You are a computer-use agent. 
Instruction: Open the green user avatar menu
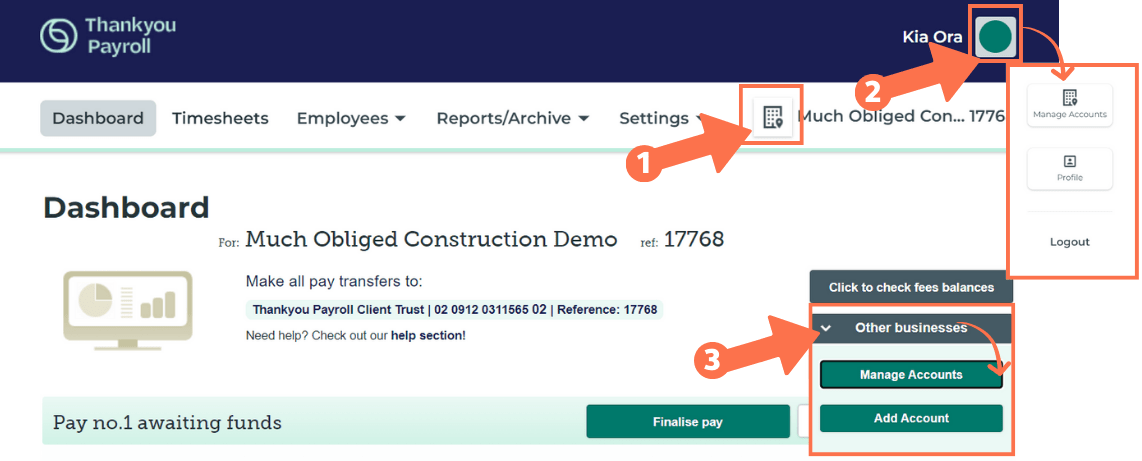click(x=995, y=36)
